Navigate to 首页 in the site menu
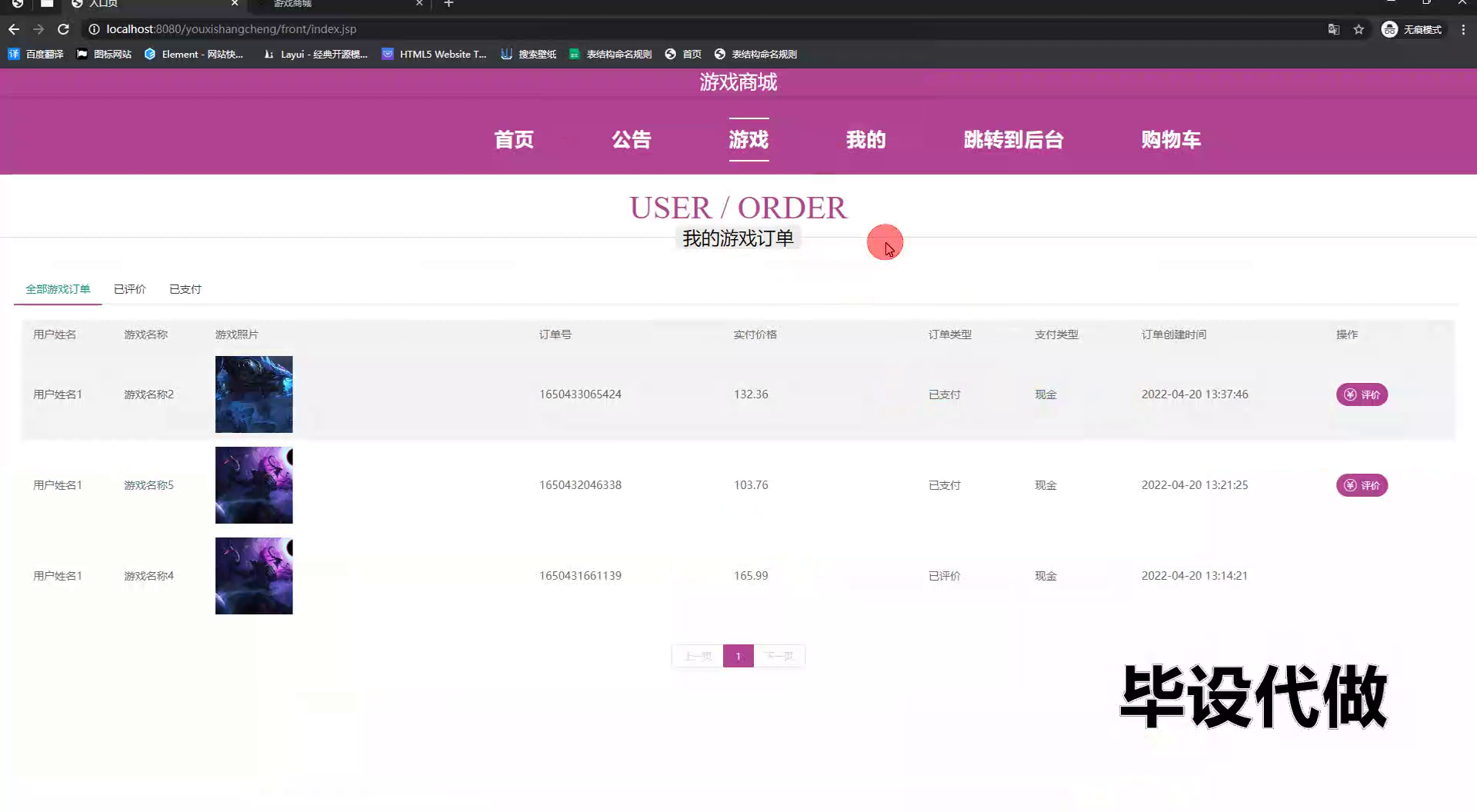Screen dimensions: 1477x812 514,140
